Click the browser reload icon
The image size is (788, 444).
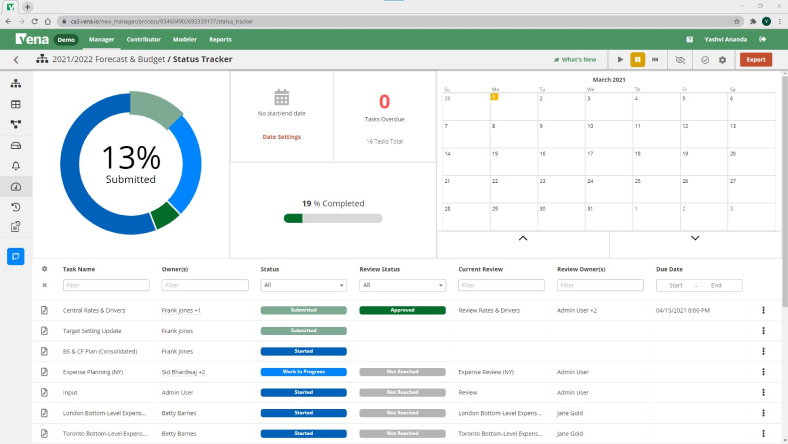click(x=34, y=21)
